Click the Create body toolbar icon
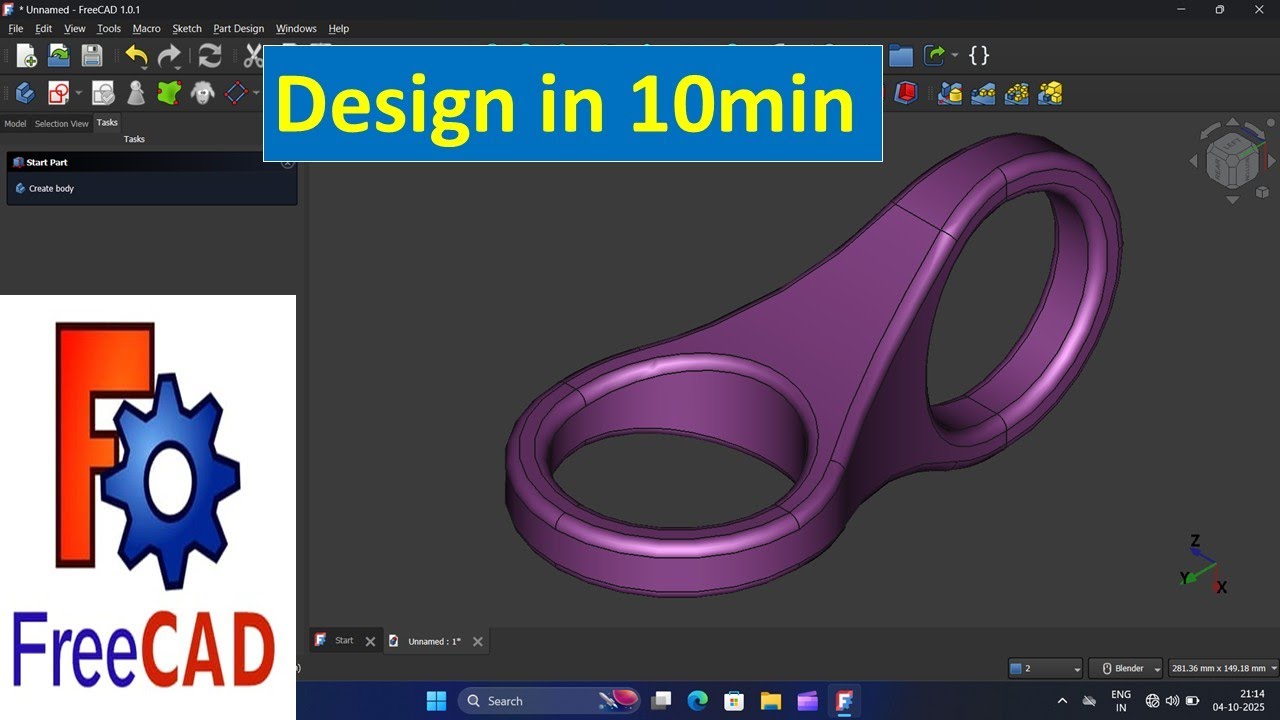This screenshot has height=720, width=1280. pos(26,93)
